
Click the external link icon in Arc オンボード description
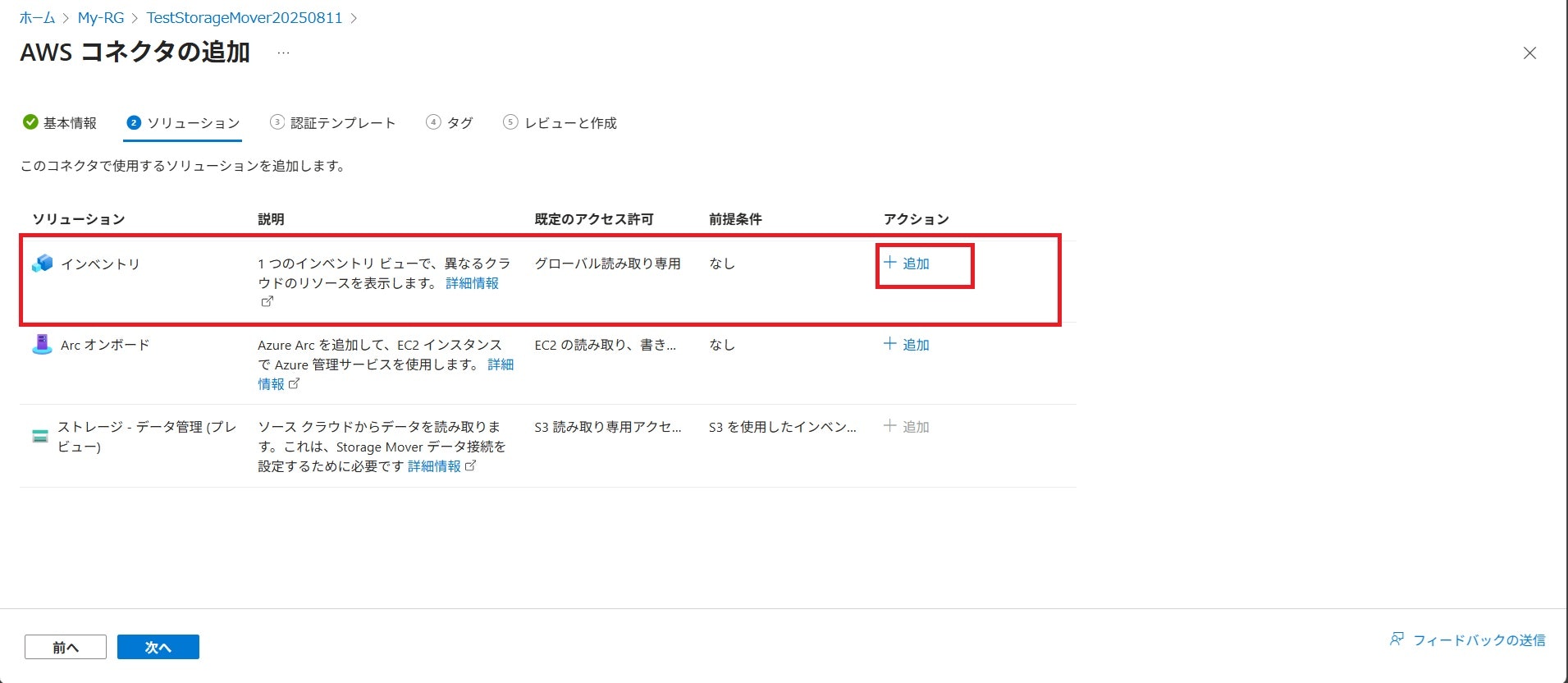294,383
